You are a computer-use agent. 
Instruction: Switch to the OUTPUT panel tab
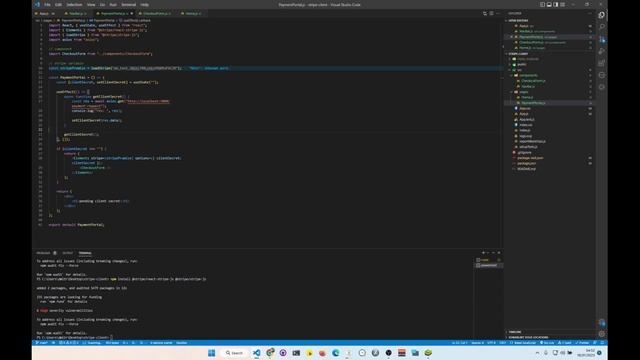(x=68, y=253)
